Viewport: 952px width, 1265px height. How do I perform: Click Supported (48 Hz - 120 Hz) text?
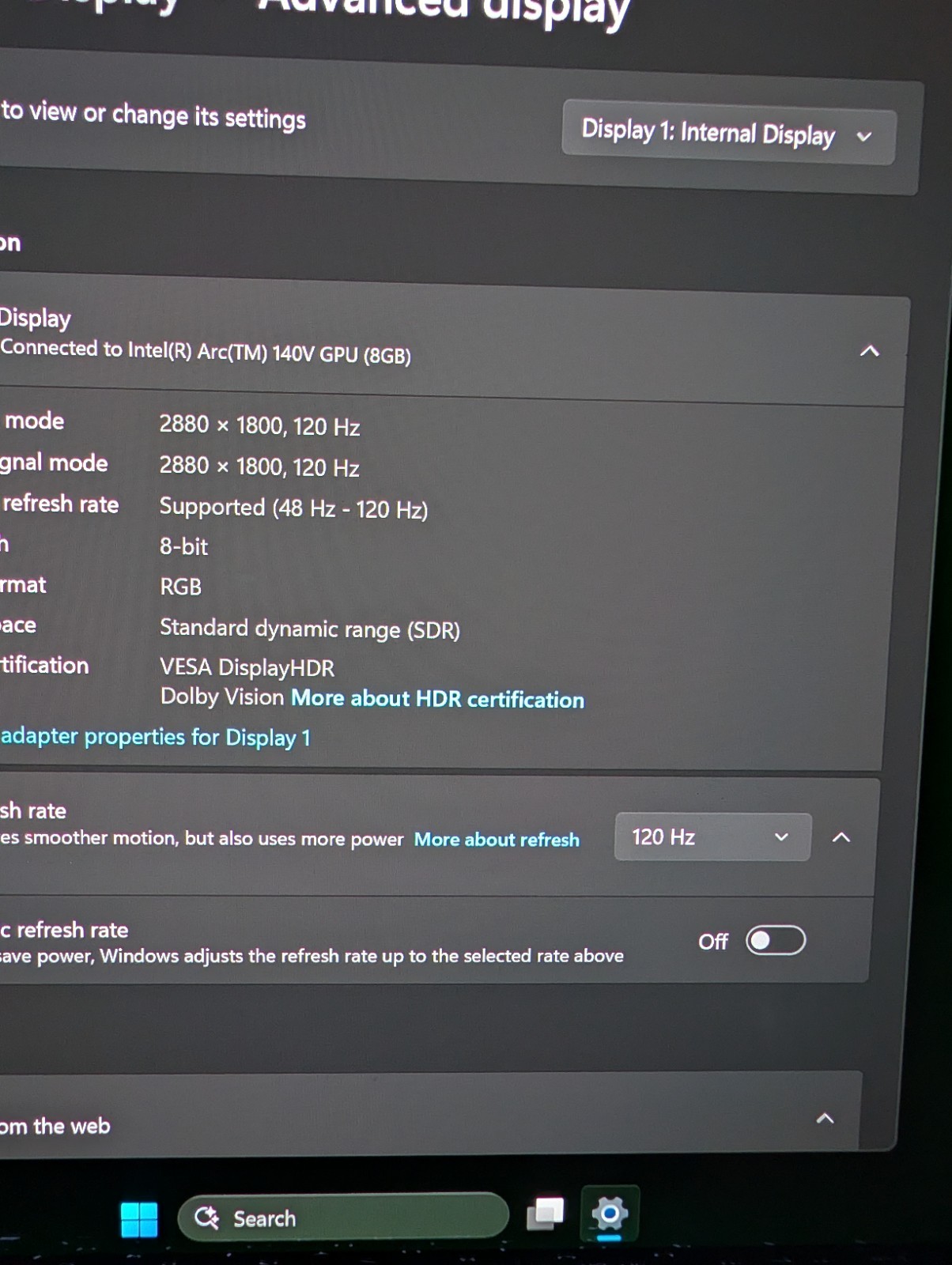point(293,508)
